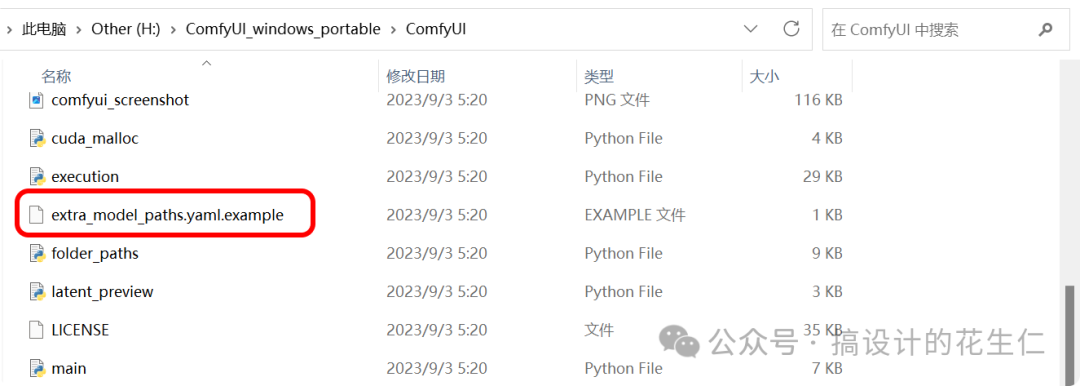
Task: Expand the chevron after ComfyUI_windows_portable
Action: point(393,29)
